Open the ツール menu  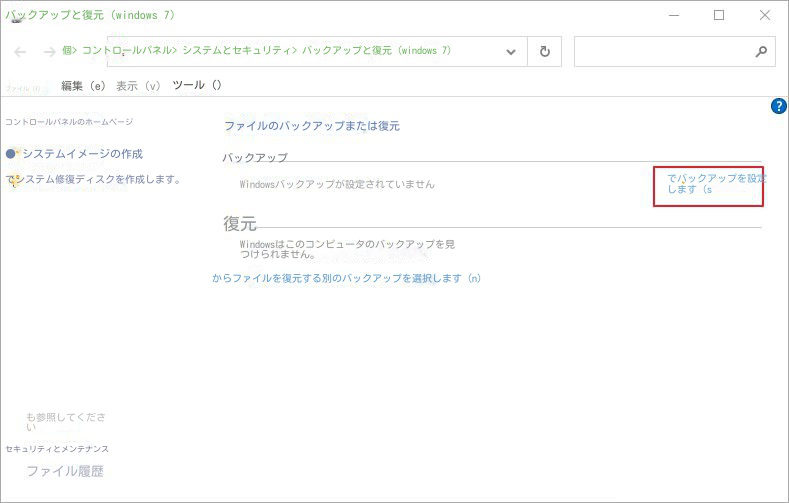(x=196, y=86)
